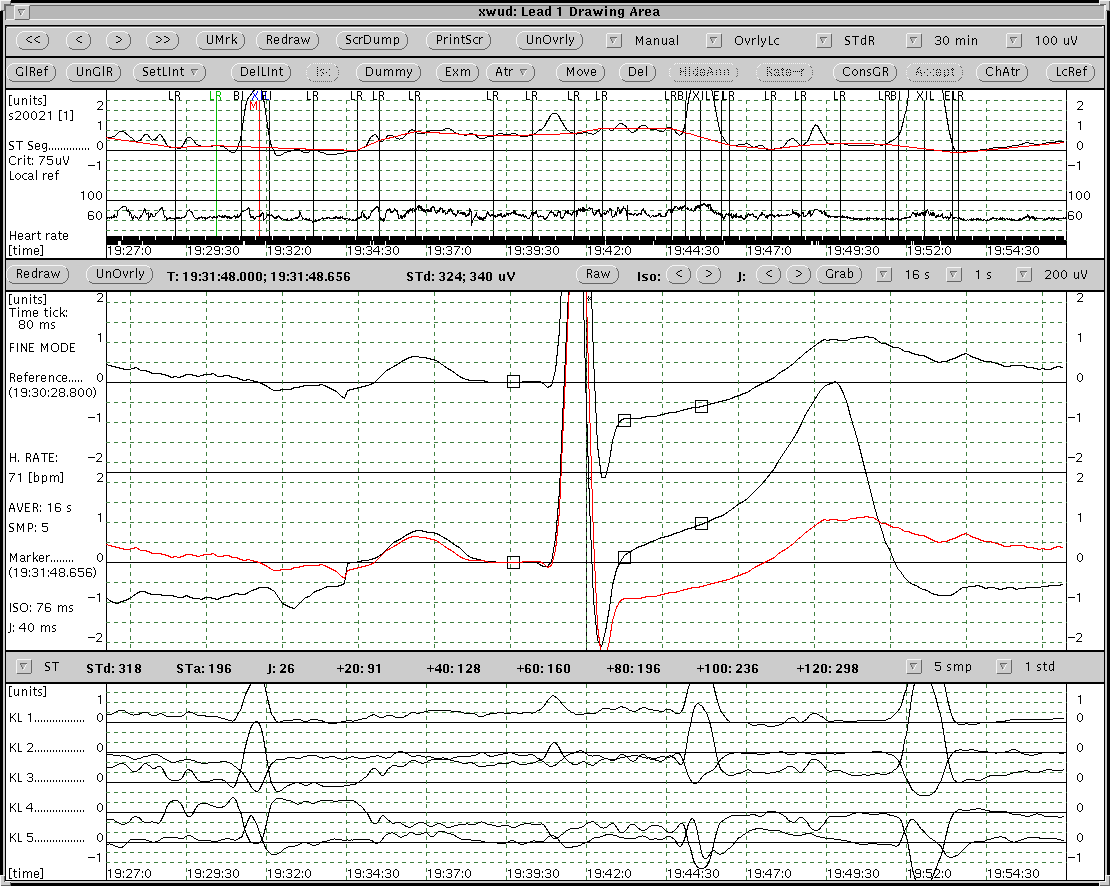Image resolution: width=1110 pixels, height=886 pixels.
Task: Step back with the single-left arrow button
Action: click(81, 41)
